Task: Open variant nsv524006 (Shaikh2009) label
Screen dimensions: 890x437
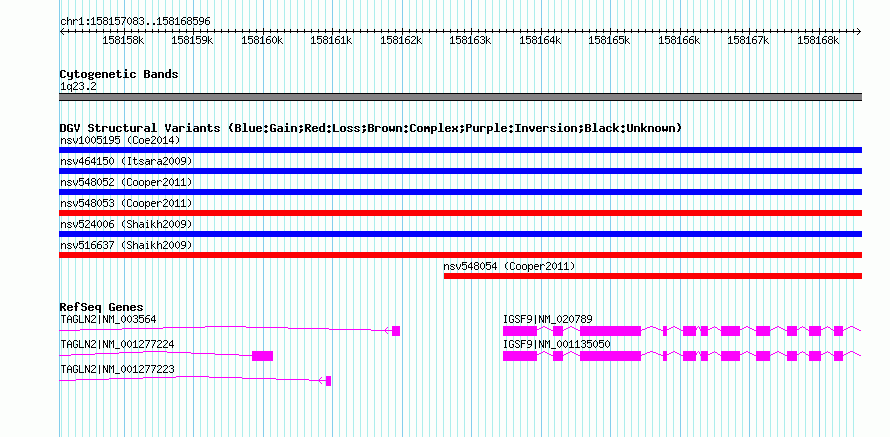Action: [x=126, y=224]
